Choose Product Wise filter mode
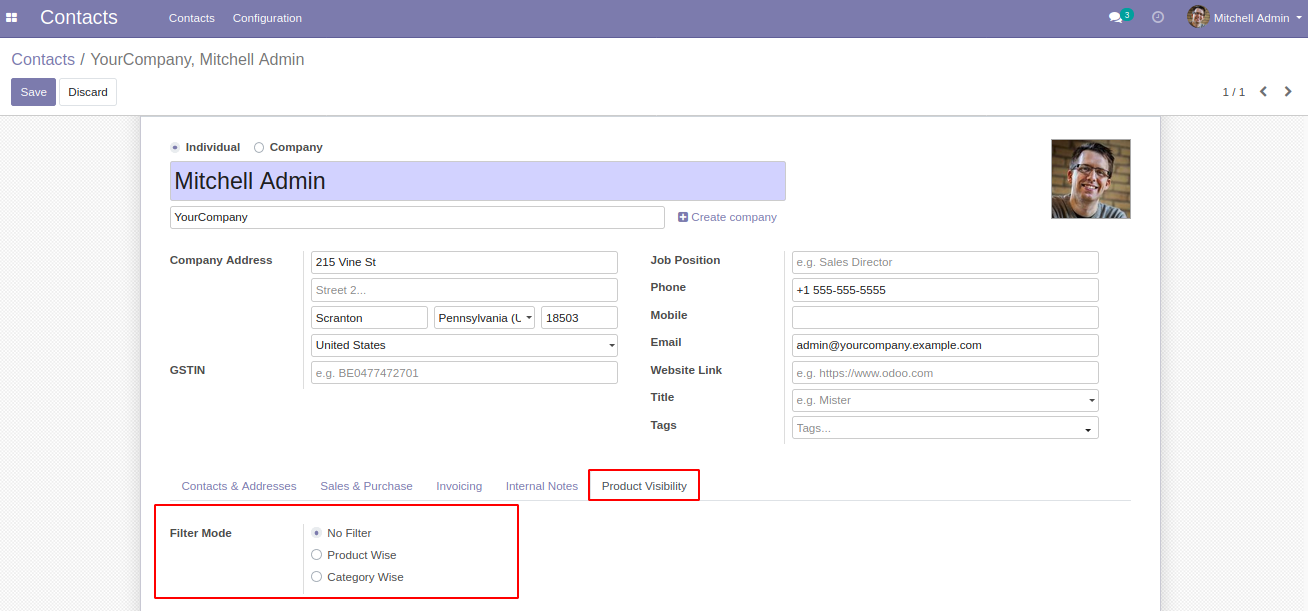The height and width of the screenshot is (611, 1308). [x=317, y=555]
